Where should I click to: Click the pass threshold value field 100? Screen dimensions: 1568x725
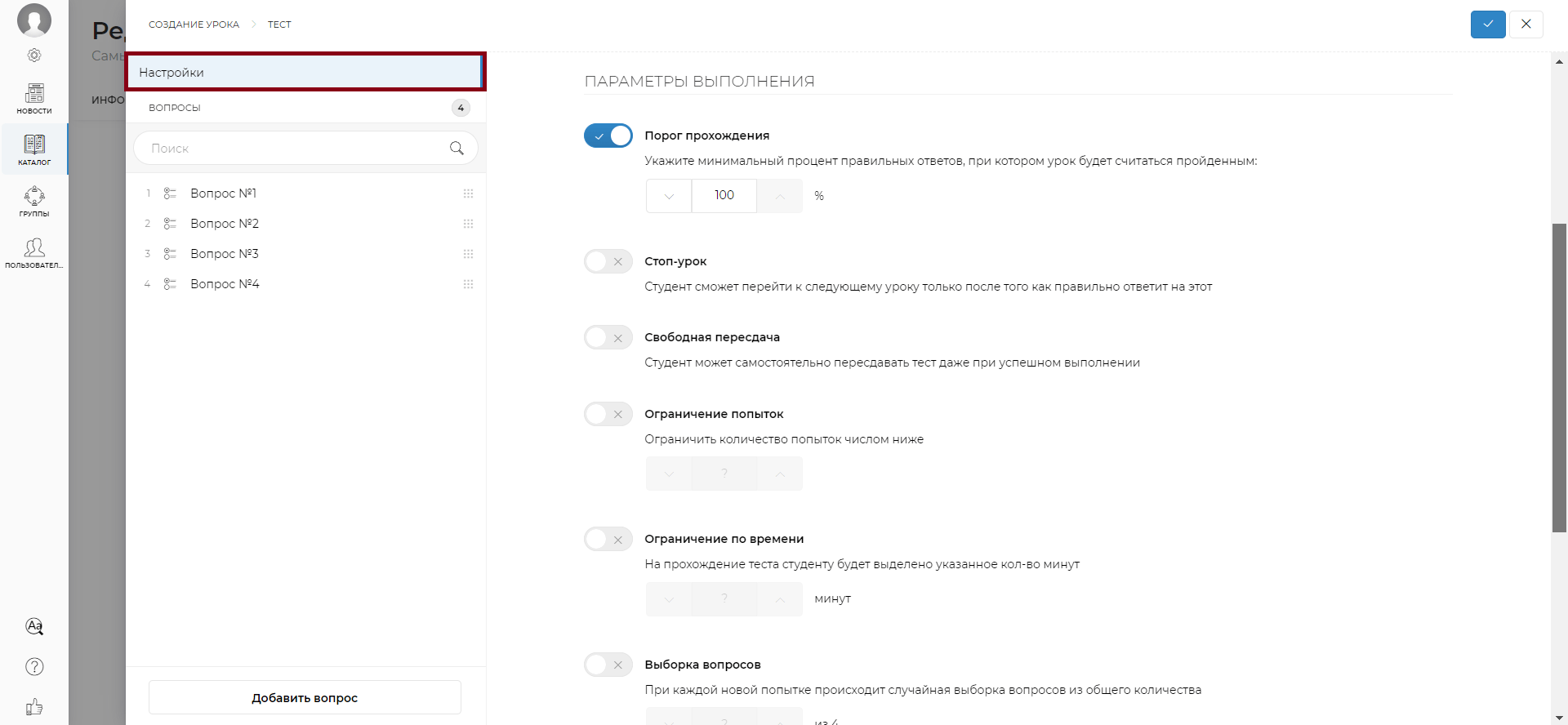point(724,196)
